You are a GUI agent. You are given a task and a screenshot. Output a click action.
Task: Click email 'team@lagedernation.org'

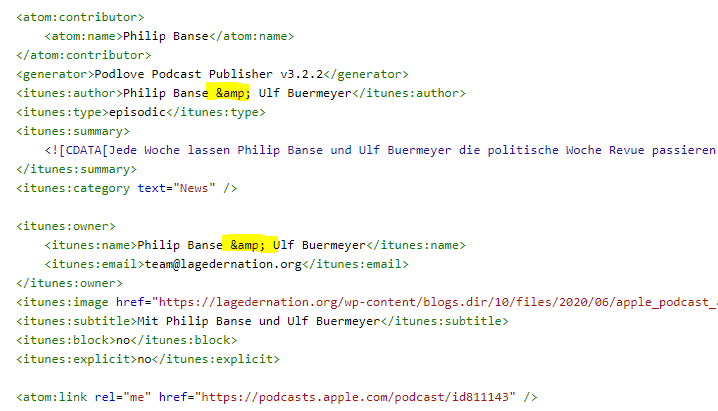point(223,264)
